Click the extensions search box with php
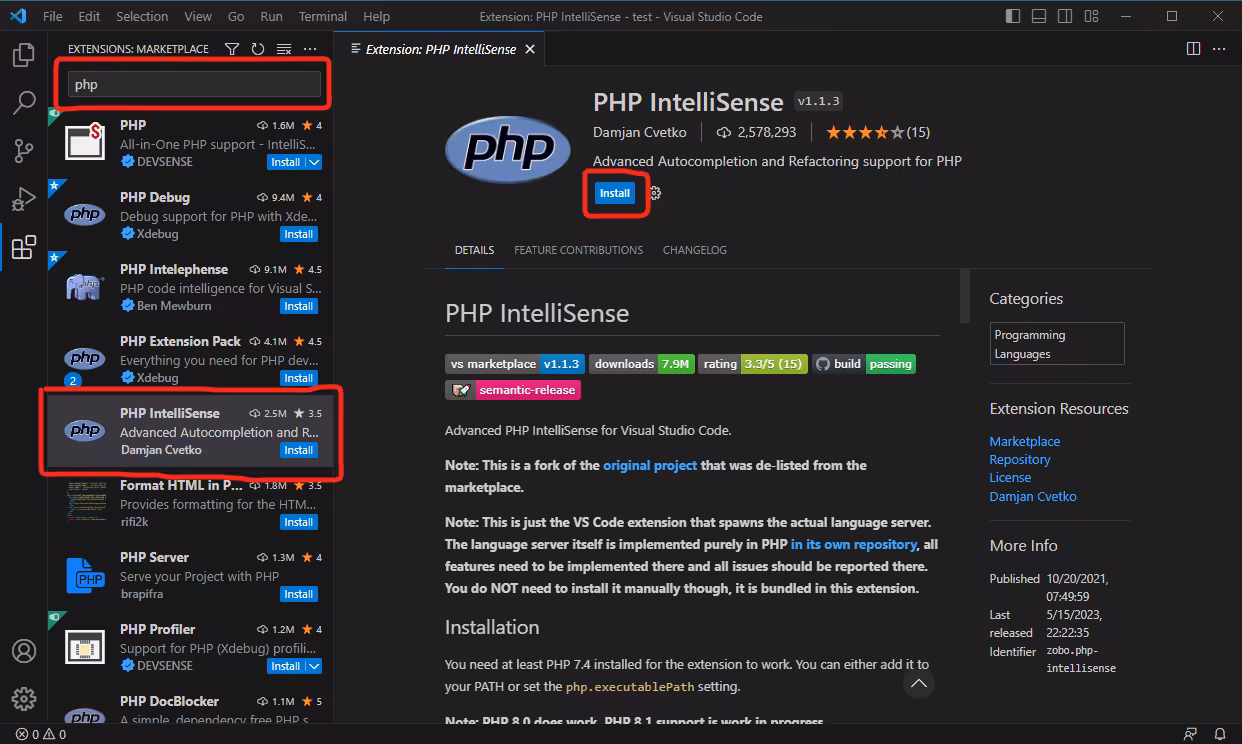 pyautogui.click(x=194, y=85)
